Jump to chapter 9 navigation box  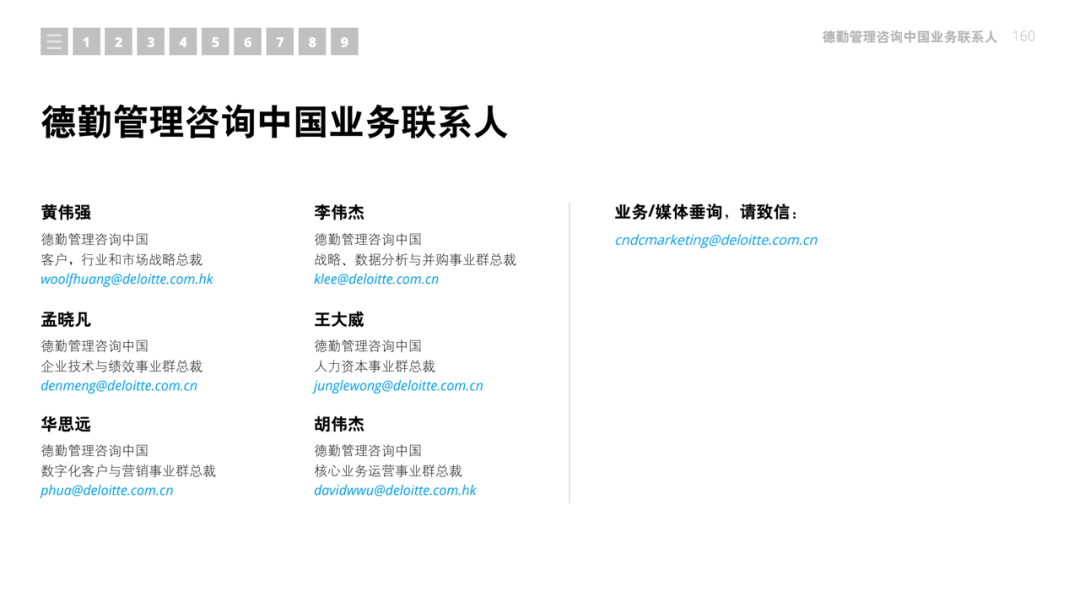[x=344, y=41]
